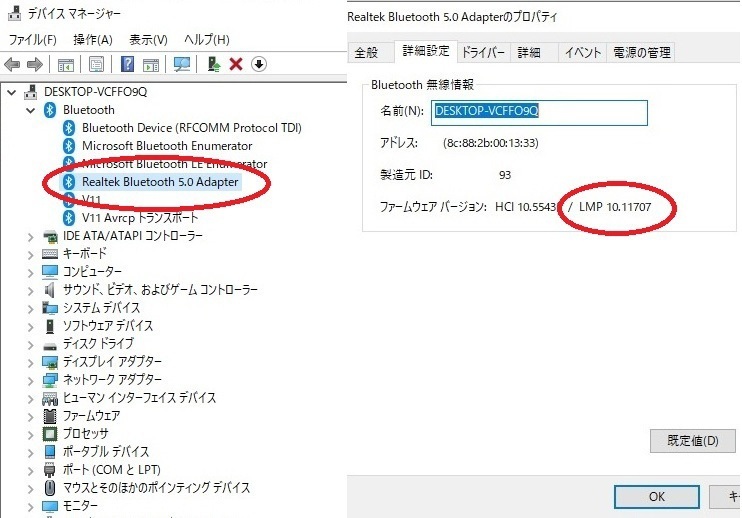Click the Update driver toolbar icon
Viewport: 742px width, 518px height.
pyautogui.click(x=214, y=64)
